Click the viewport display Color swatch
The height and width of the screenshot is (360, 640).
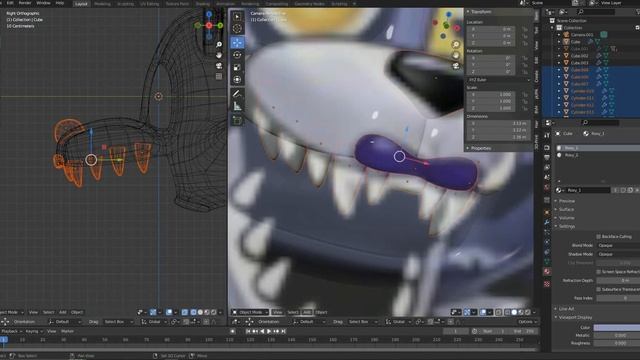coord(617,327)
